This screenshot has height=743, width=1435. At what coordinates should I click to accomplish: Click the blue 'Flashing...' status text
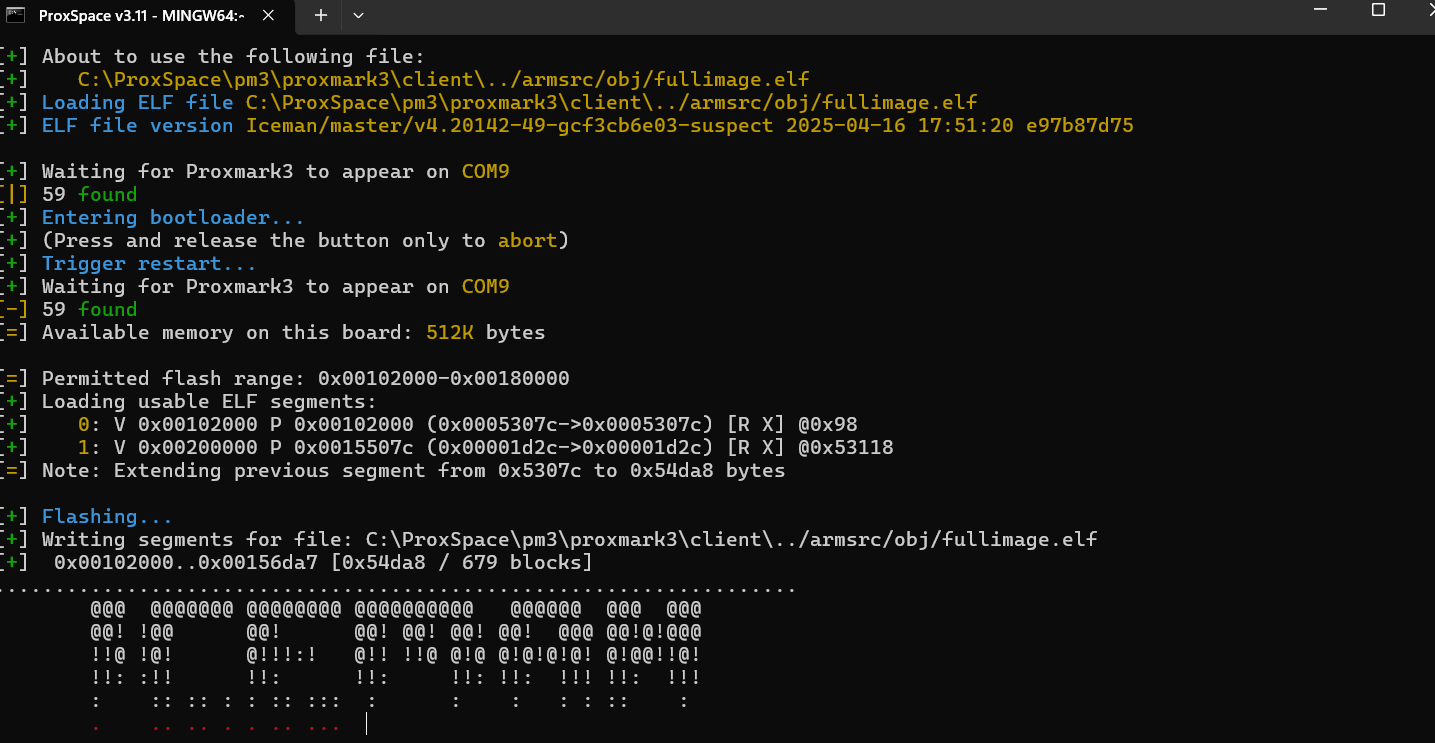[107, 517]
